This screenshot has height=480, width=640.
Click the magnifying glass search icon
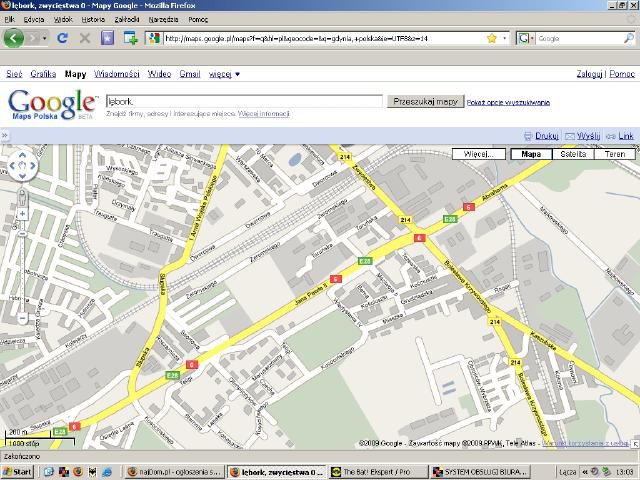tap(629, 38)
